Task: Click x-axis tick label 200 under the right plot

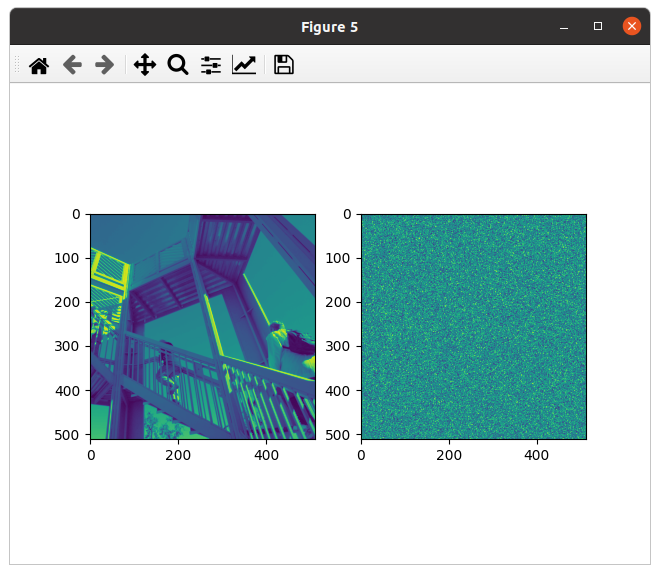Action: (449, 455)
